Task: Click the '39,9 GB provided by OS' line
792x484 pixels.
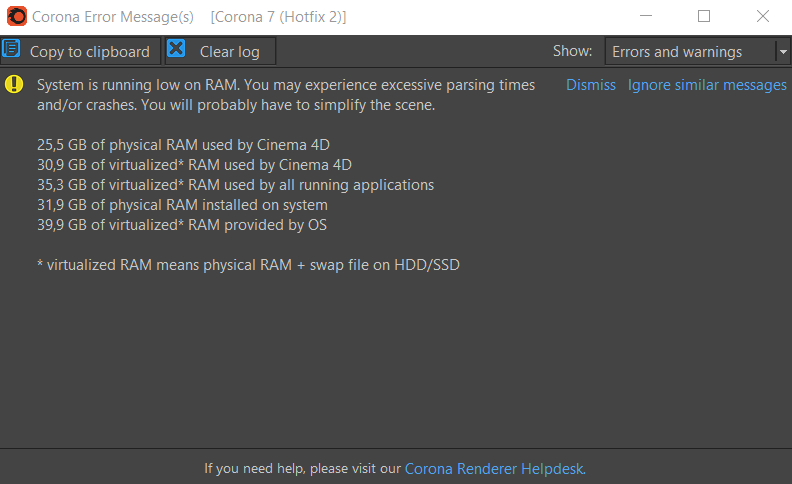Action: point(182,225)
